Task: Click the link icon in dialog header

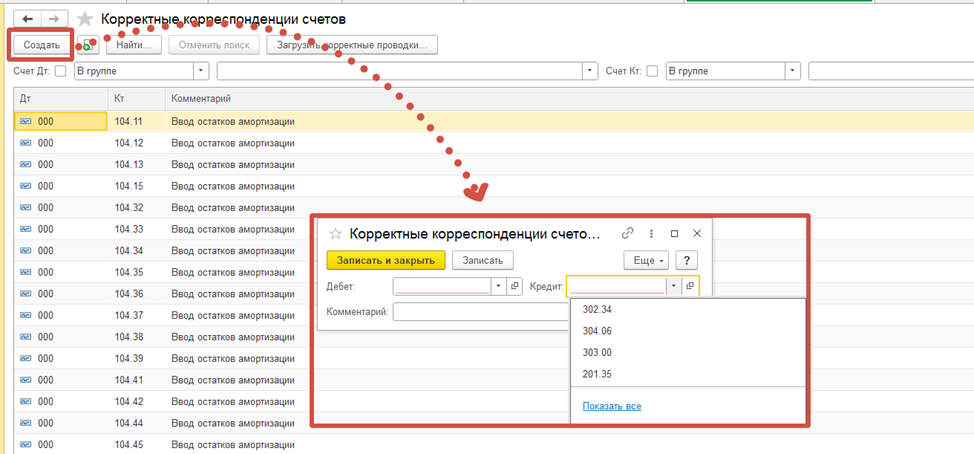Action: (x=628, y=234)
